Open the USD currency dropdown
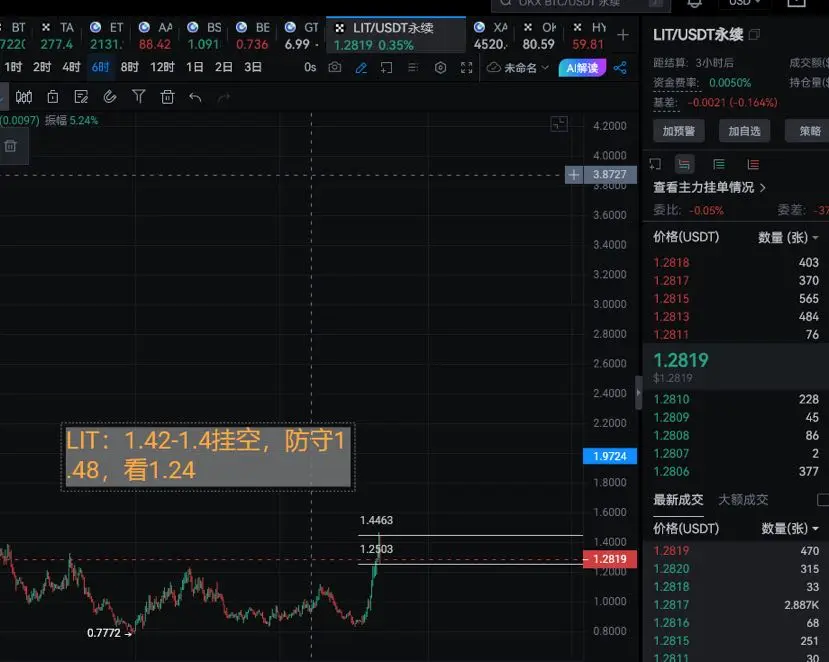This screenshot has height=662, width=829. (x=744, y=3)
